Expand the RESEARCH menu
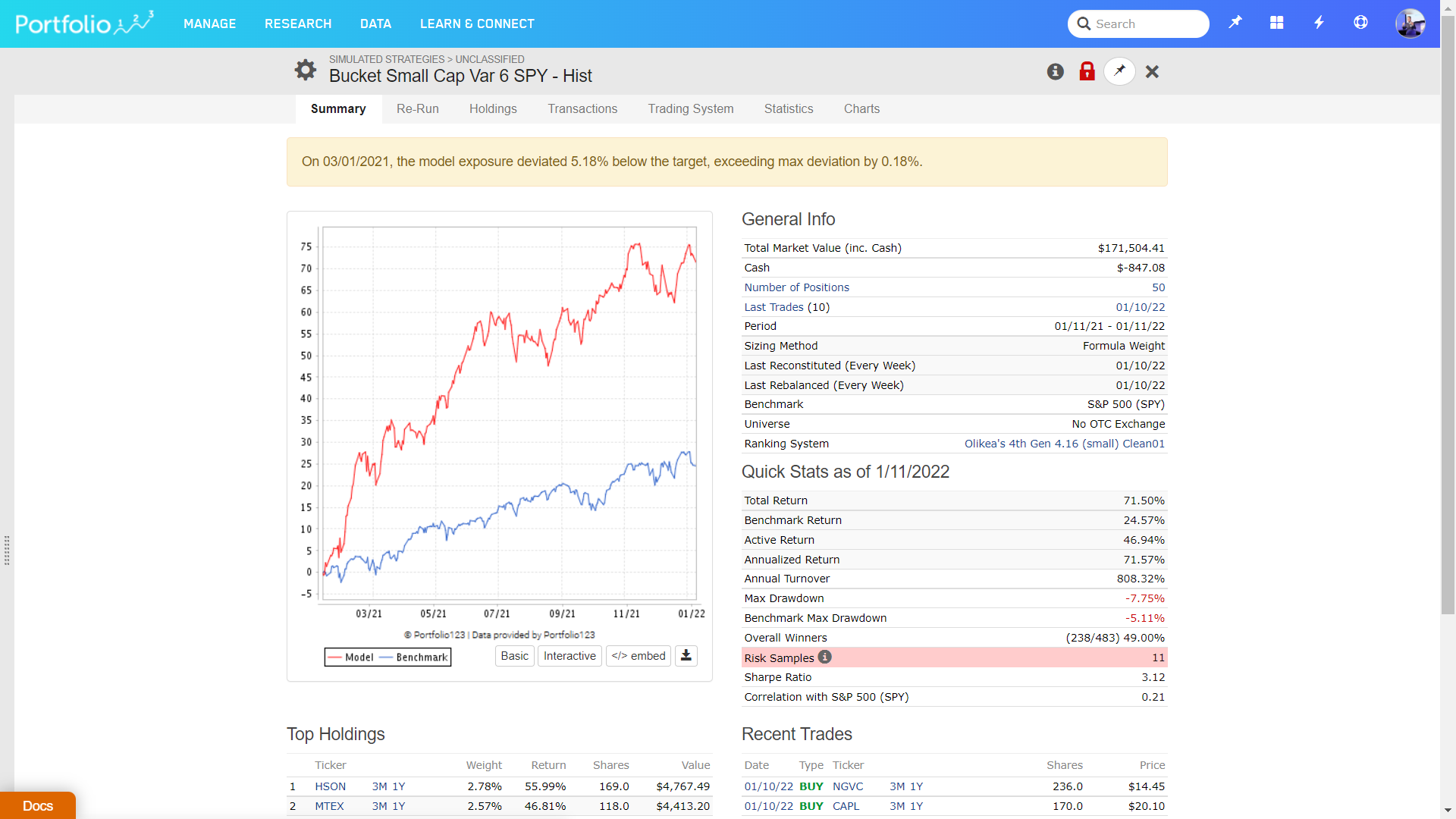1456x819 pixels. click(298, 24)
